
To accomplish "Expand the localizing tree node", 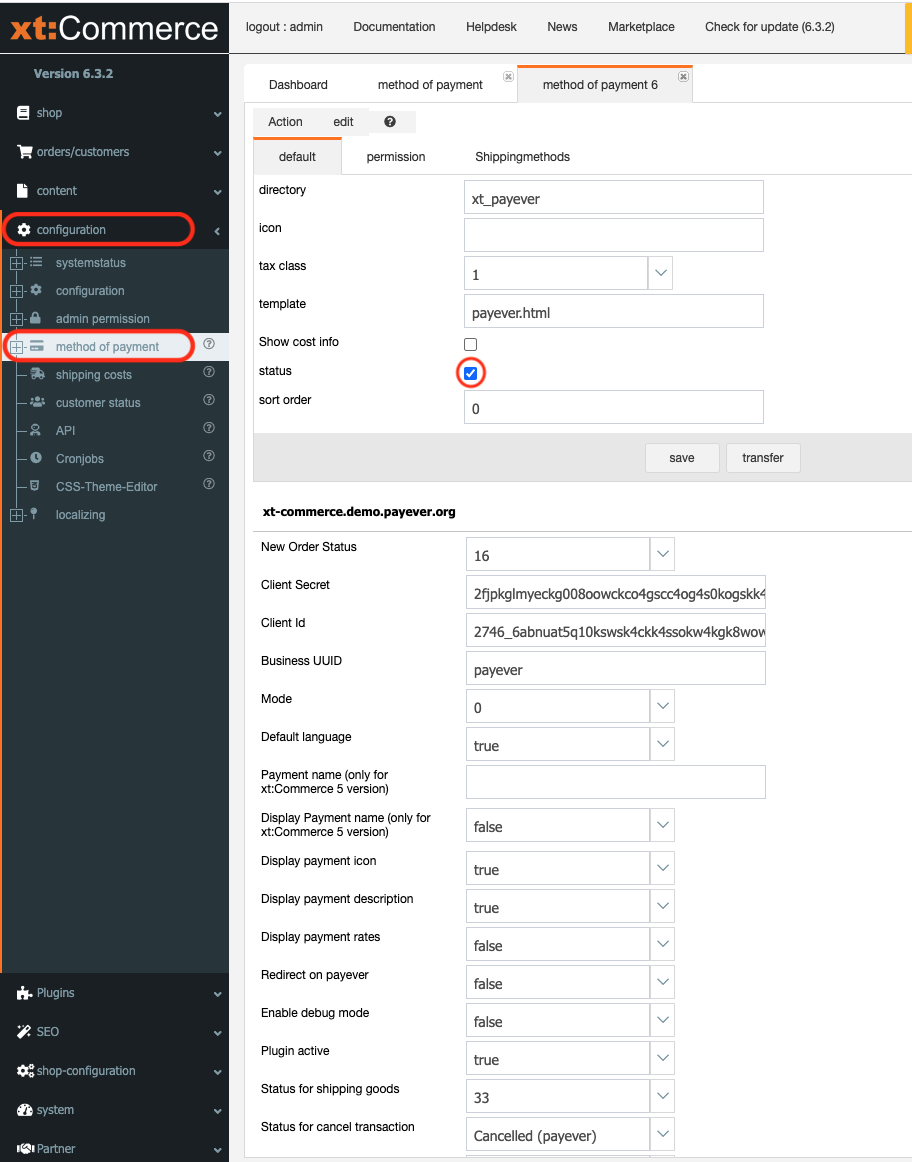I will pyautogui.click(x=16, y=515).
